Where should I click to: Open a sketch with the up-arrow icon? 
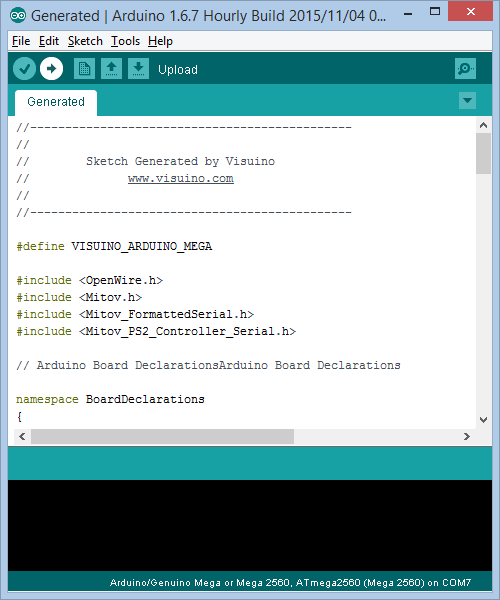click(x=111, y=69)
